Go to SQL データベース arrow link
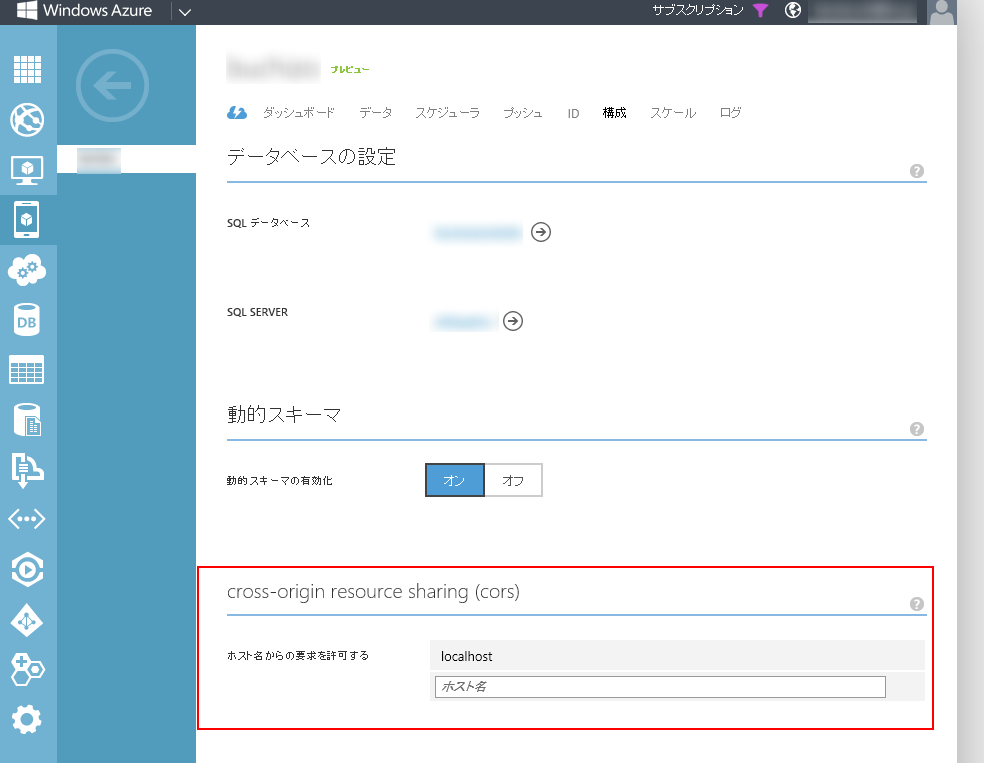Screen dimensions: 984x763 [x=541, y=233]
